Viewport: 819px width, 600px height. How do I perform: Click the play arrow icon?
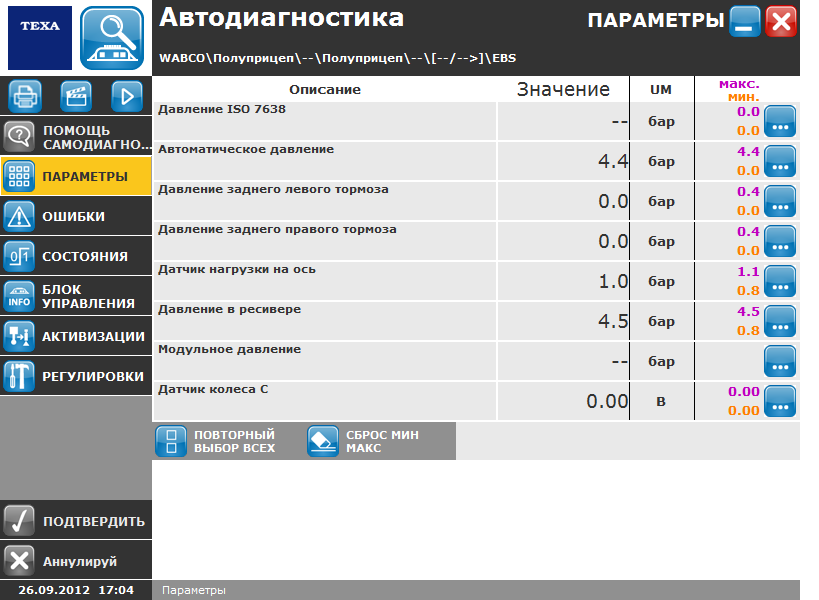[x=127, y=96]
